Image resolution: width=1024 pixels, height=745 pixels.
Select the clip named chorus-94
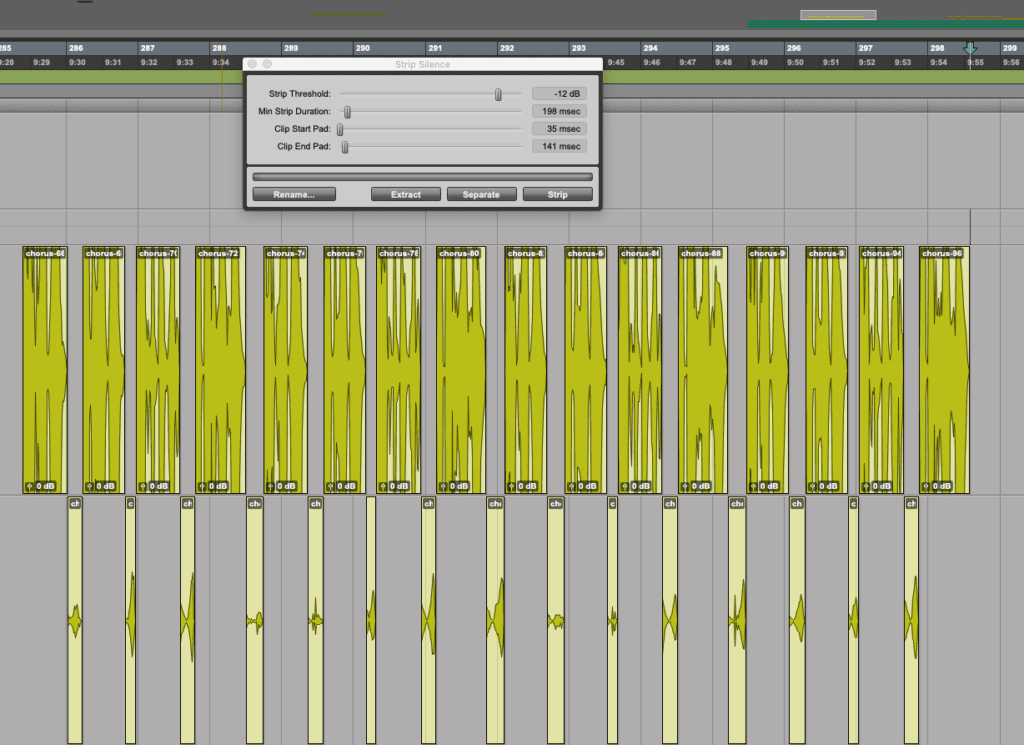tap(882, 370)
